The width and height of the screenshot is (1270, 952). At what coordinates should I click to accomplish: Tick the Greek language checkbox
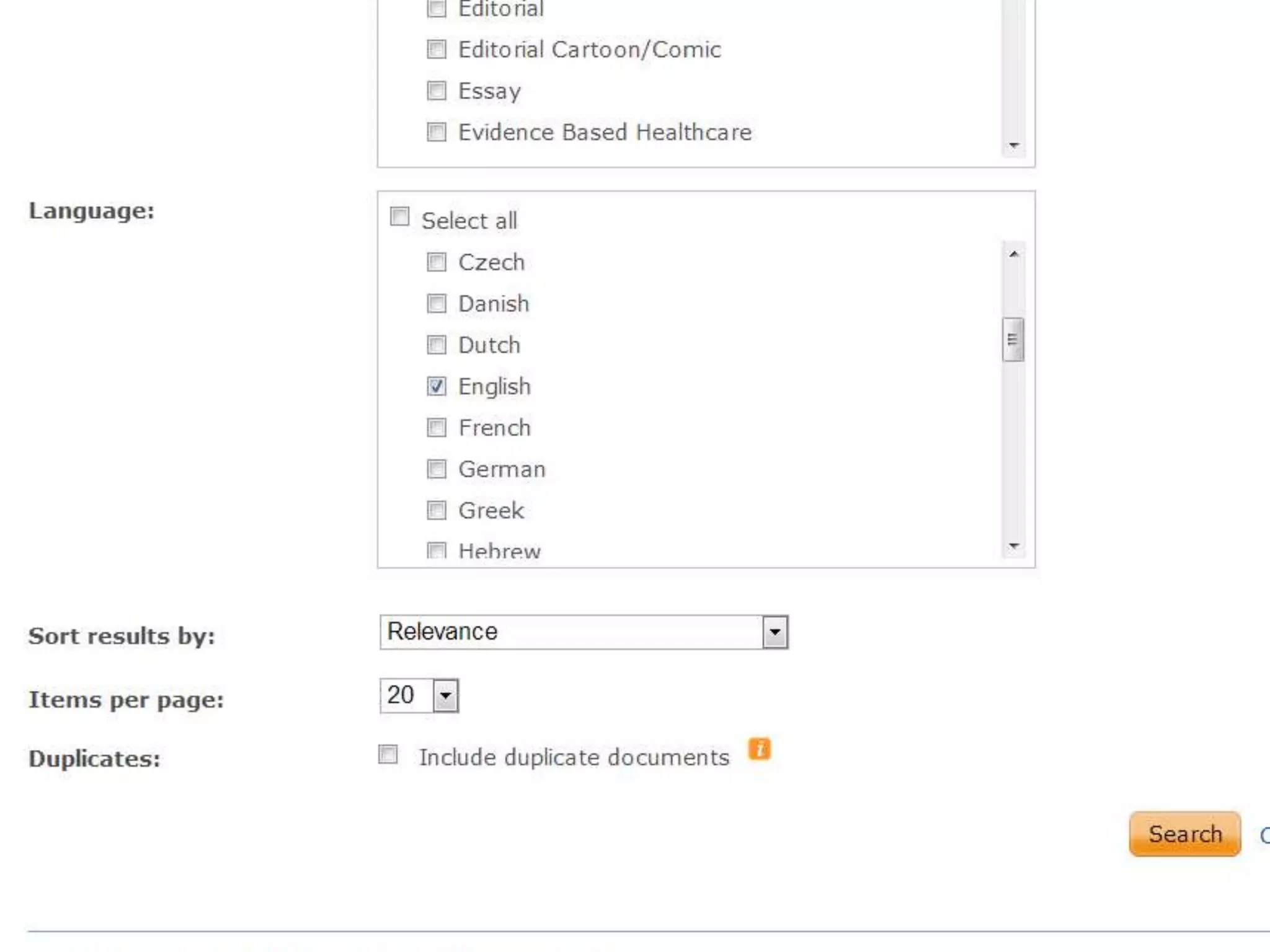[x=437, y=511]
